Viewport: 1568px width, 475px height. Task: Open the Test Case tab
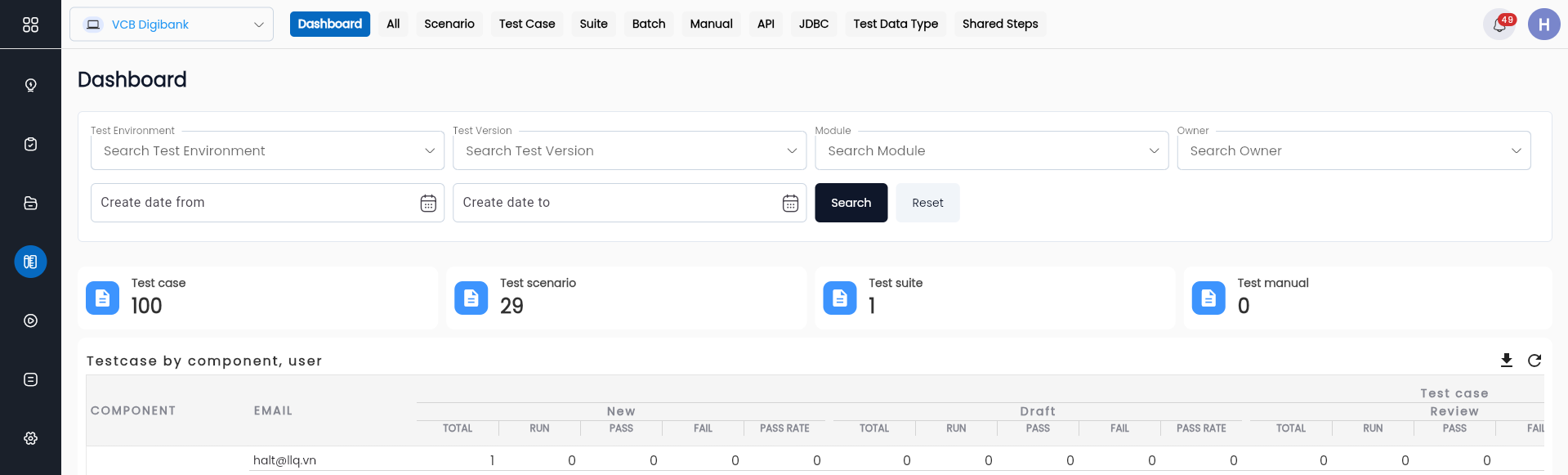pos(527,25)
